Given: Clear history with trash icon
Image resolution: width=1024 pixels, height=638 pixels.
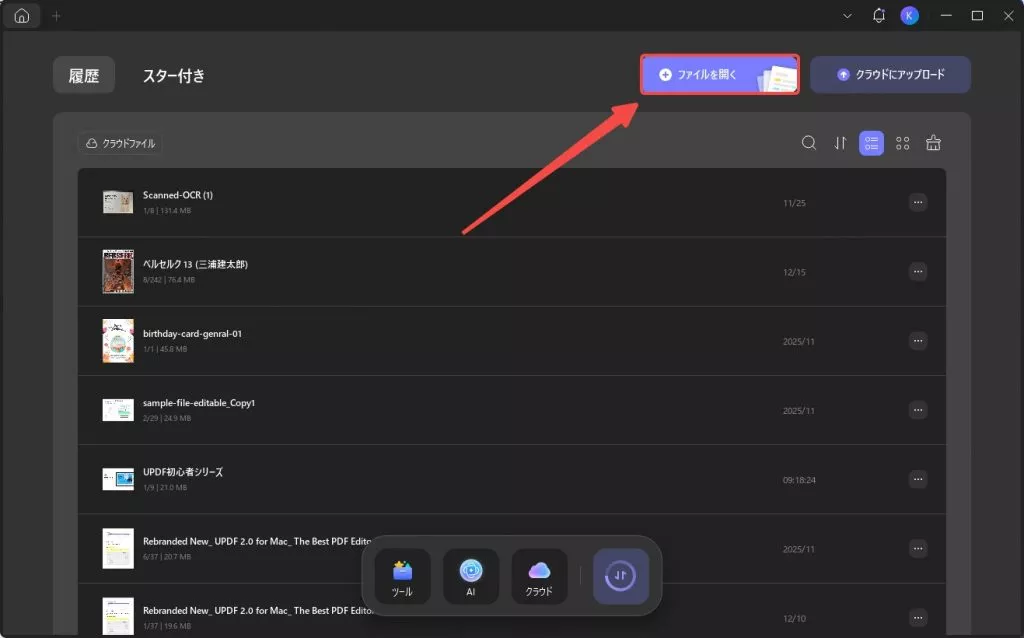Looking at the screenshot, I should pyautogui.click(x=933, y=143).
